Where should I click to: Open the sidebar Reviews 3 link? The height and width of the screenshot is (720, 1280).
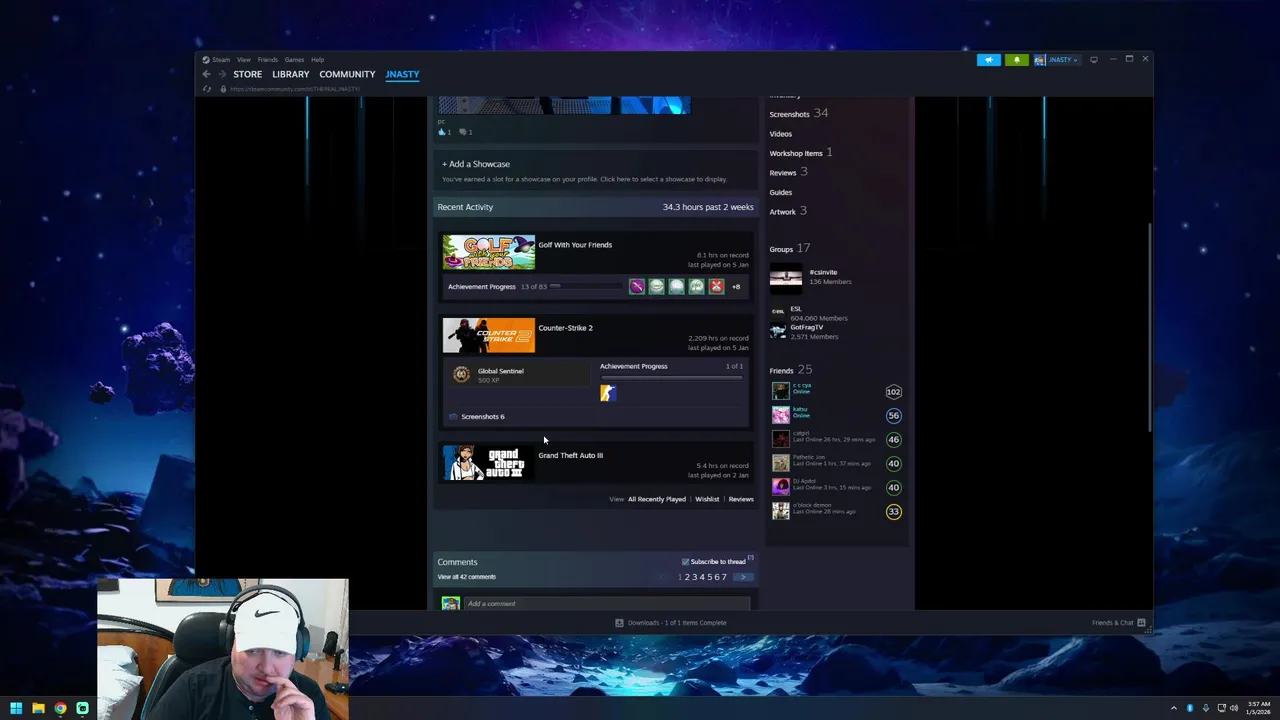(788, 173)
